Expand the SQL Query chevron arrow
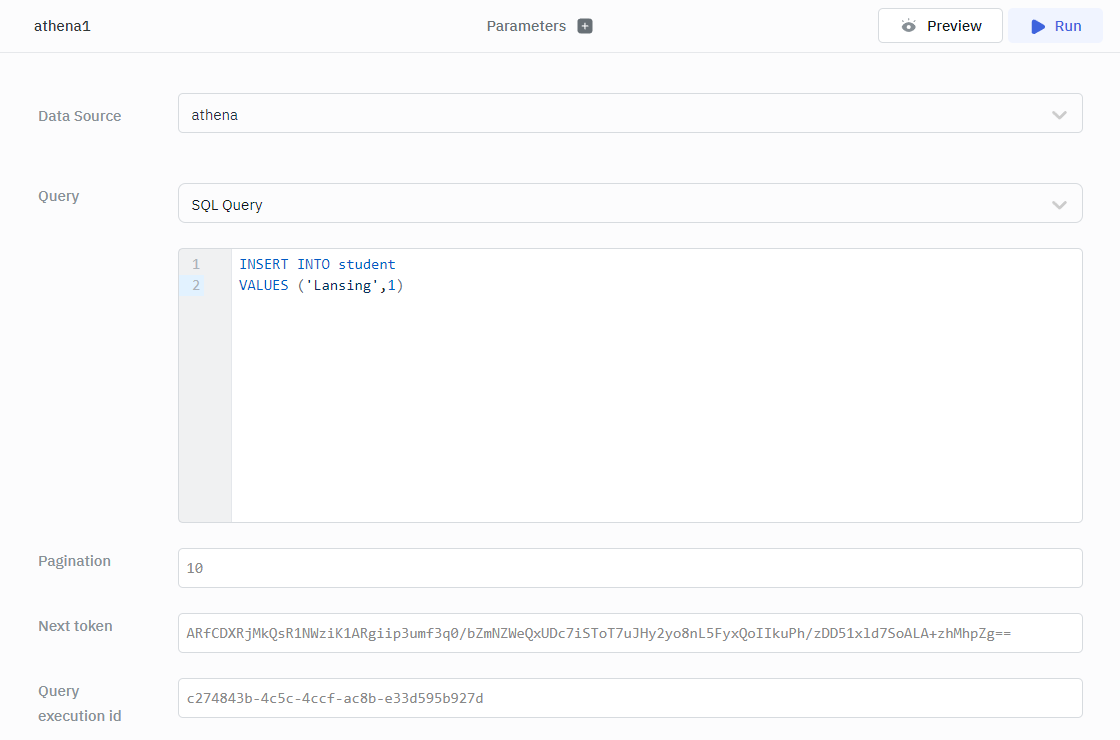 point(1059,205)
